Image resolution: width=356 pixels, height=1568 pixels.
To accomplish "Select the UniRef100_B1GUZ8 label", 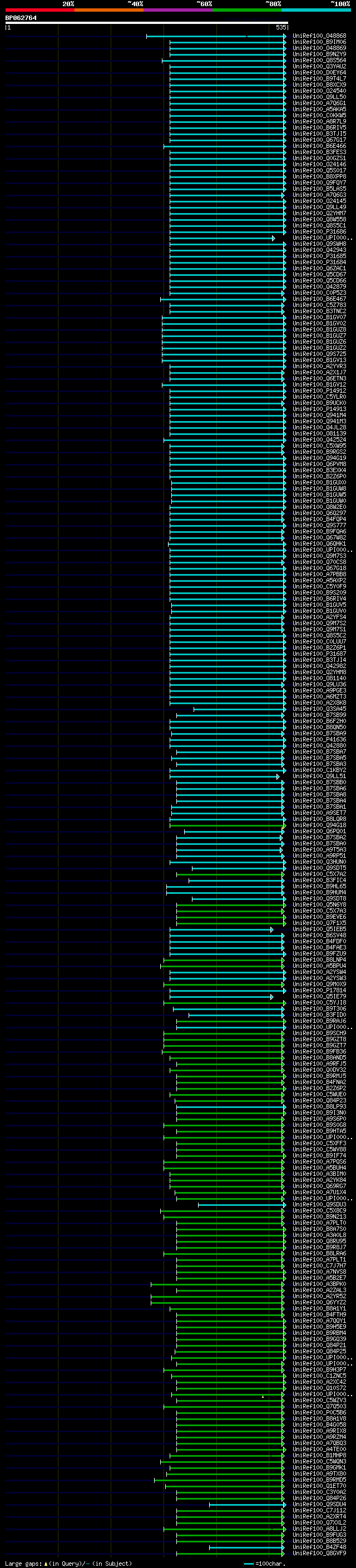I will point(319,329).
